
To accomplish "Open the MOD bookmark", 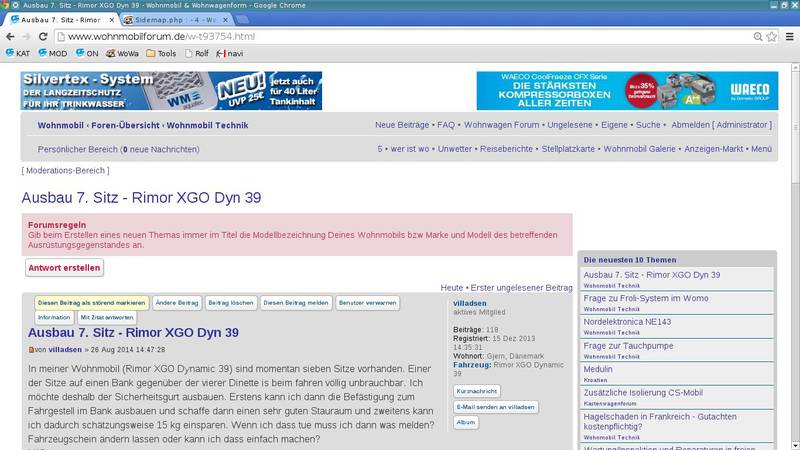I will tap(53, 53).
